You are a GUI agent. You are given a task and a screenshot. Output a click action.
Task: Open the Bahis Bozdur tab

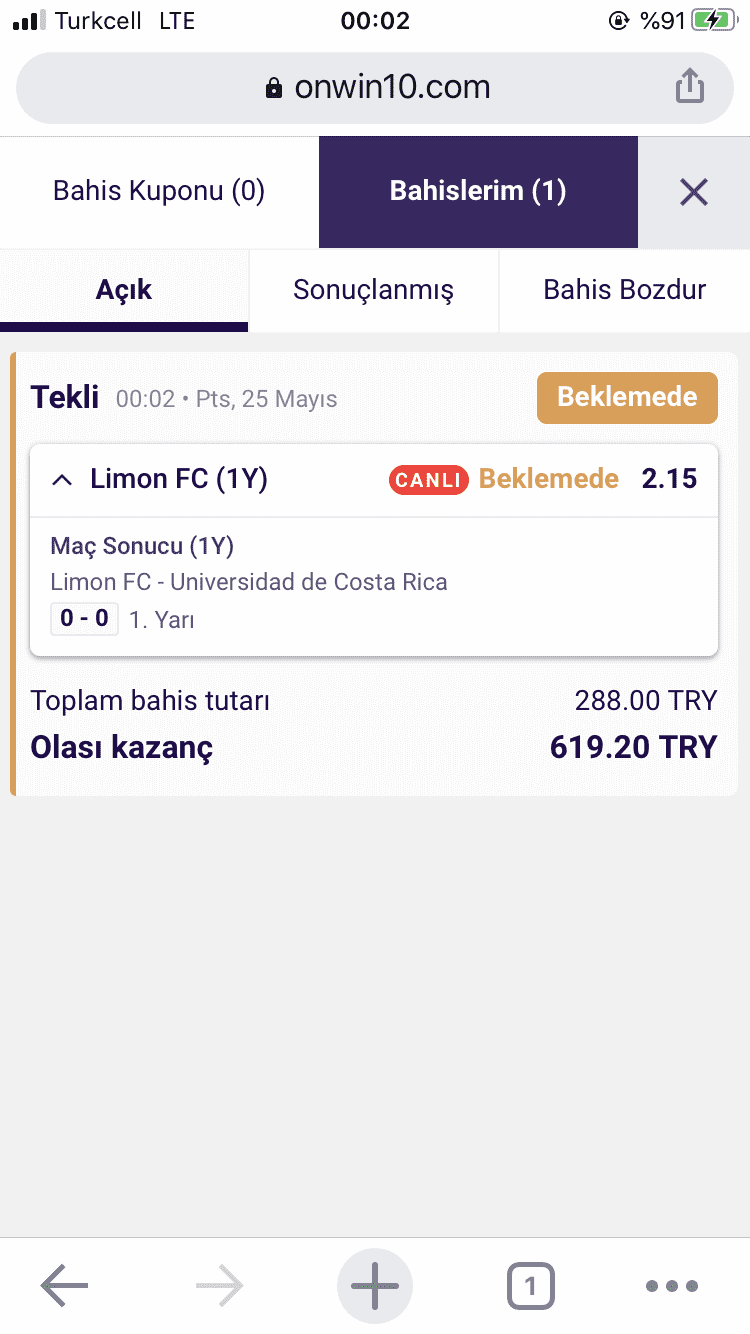pyautogui.click(x=625, y=290)
